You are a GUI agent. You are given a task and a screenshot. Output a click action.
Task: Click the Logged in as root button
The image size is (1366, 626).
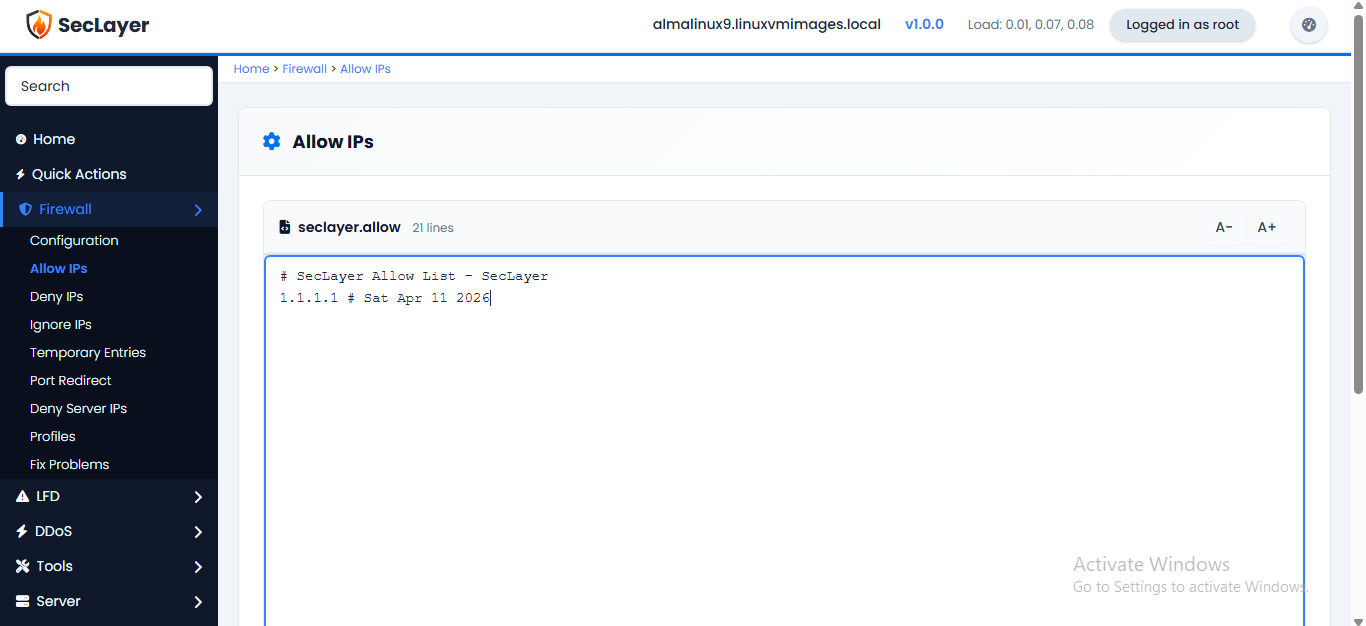click(1183, 25)
